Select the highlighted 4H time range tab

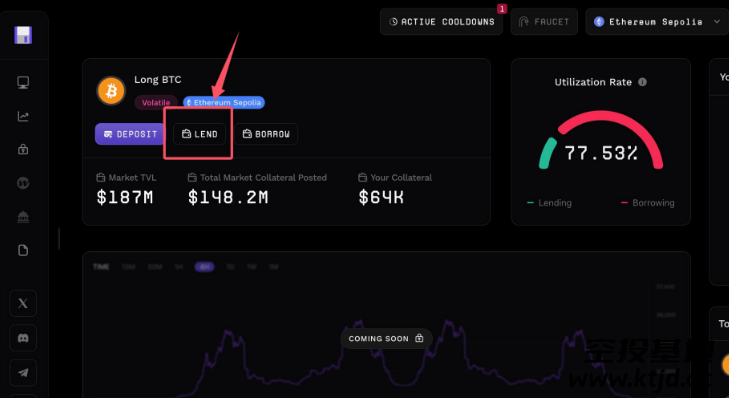point(205,267)
